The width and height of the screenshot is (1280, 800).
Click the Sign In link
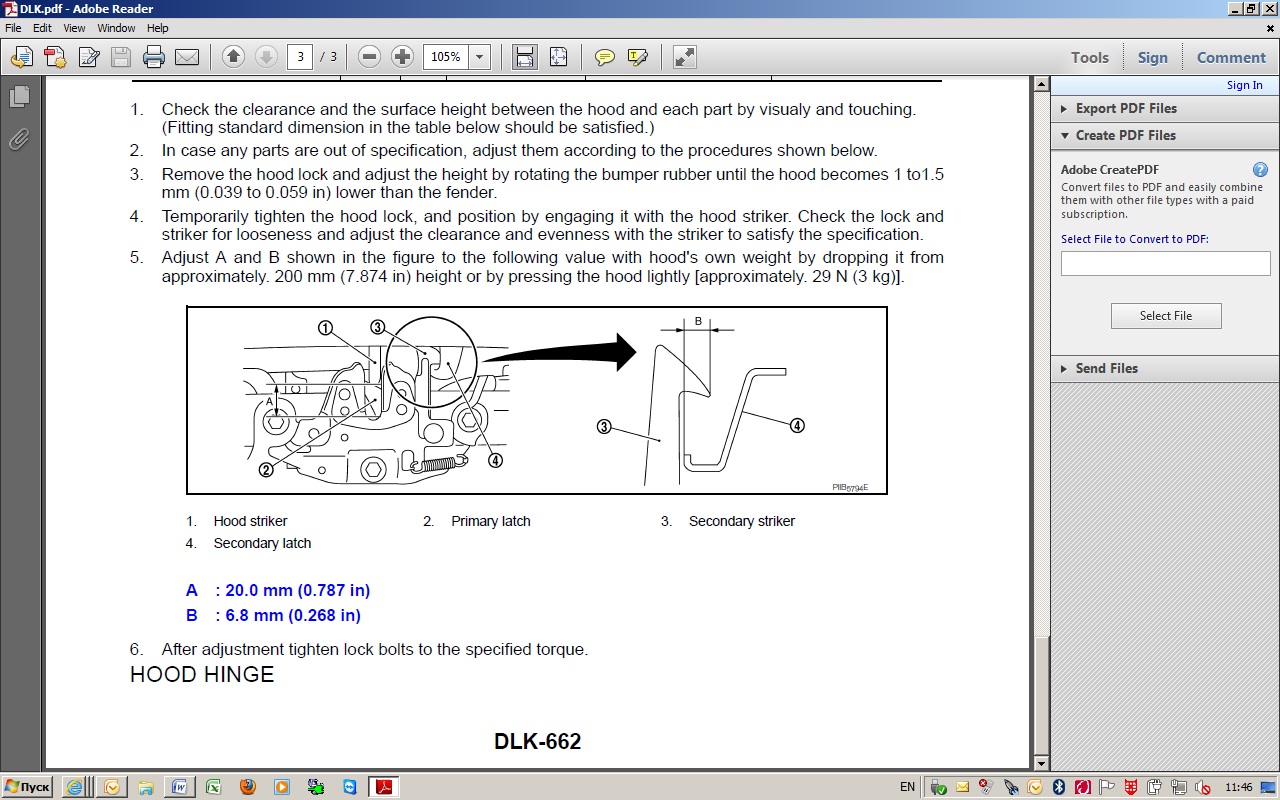1244,85
